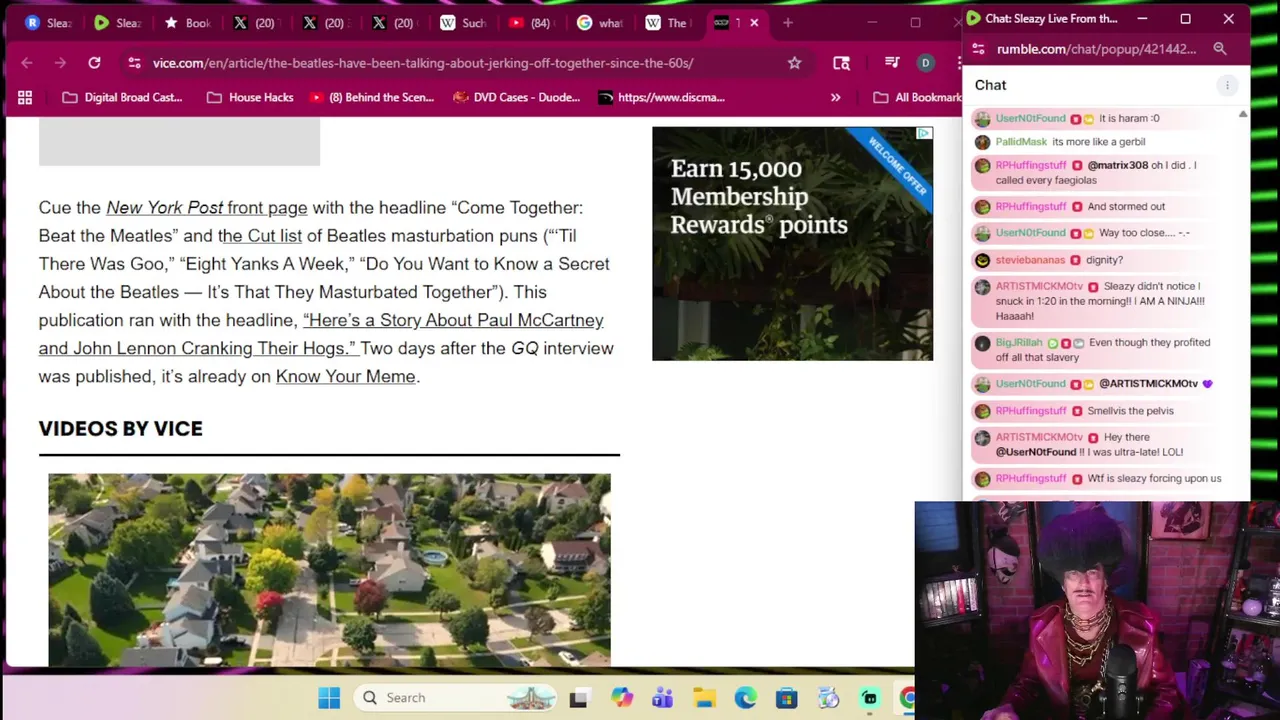Close the active vice.com tab
The width and height of the screenshot is (1280, 720).
[754, 22]
